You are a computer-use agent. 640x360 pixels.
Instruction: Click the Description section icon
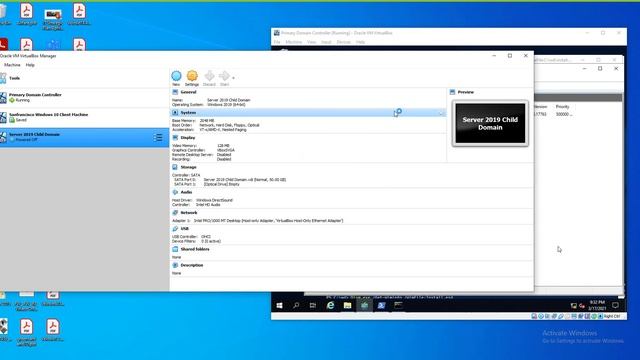tap(175, 265)
